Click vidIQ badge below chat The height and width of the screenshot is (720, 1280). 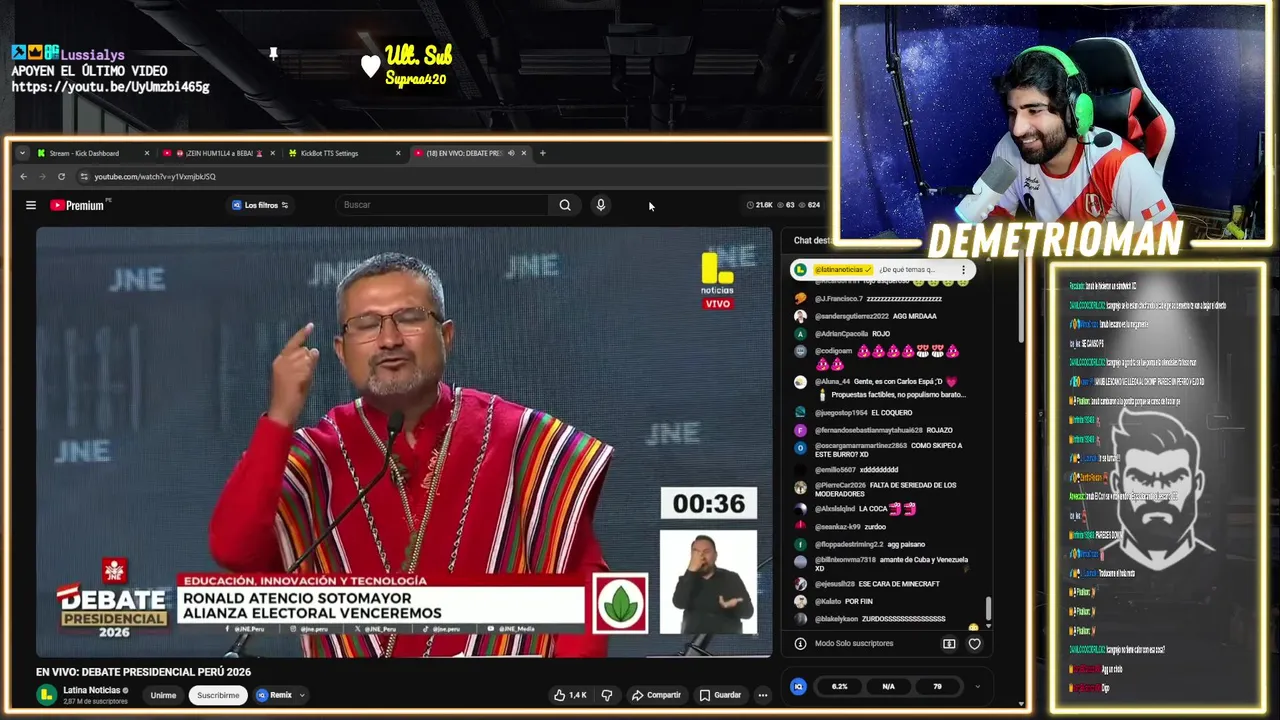click(x=798, y=686)
